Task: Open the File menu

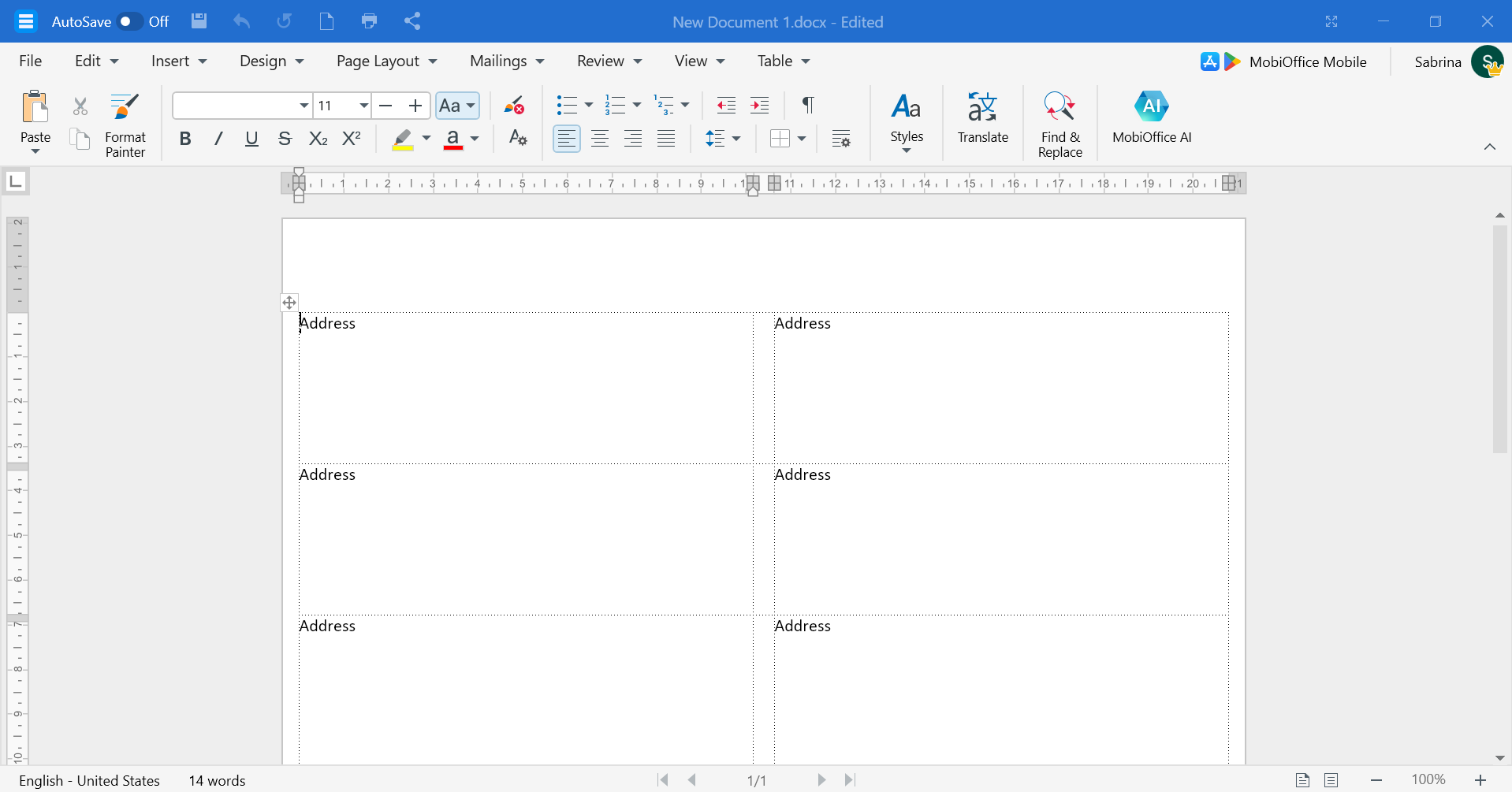Action: coord(31,61)
